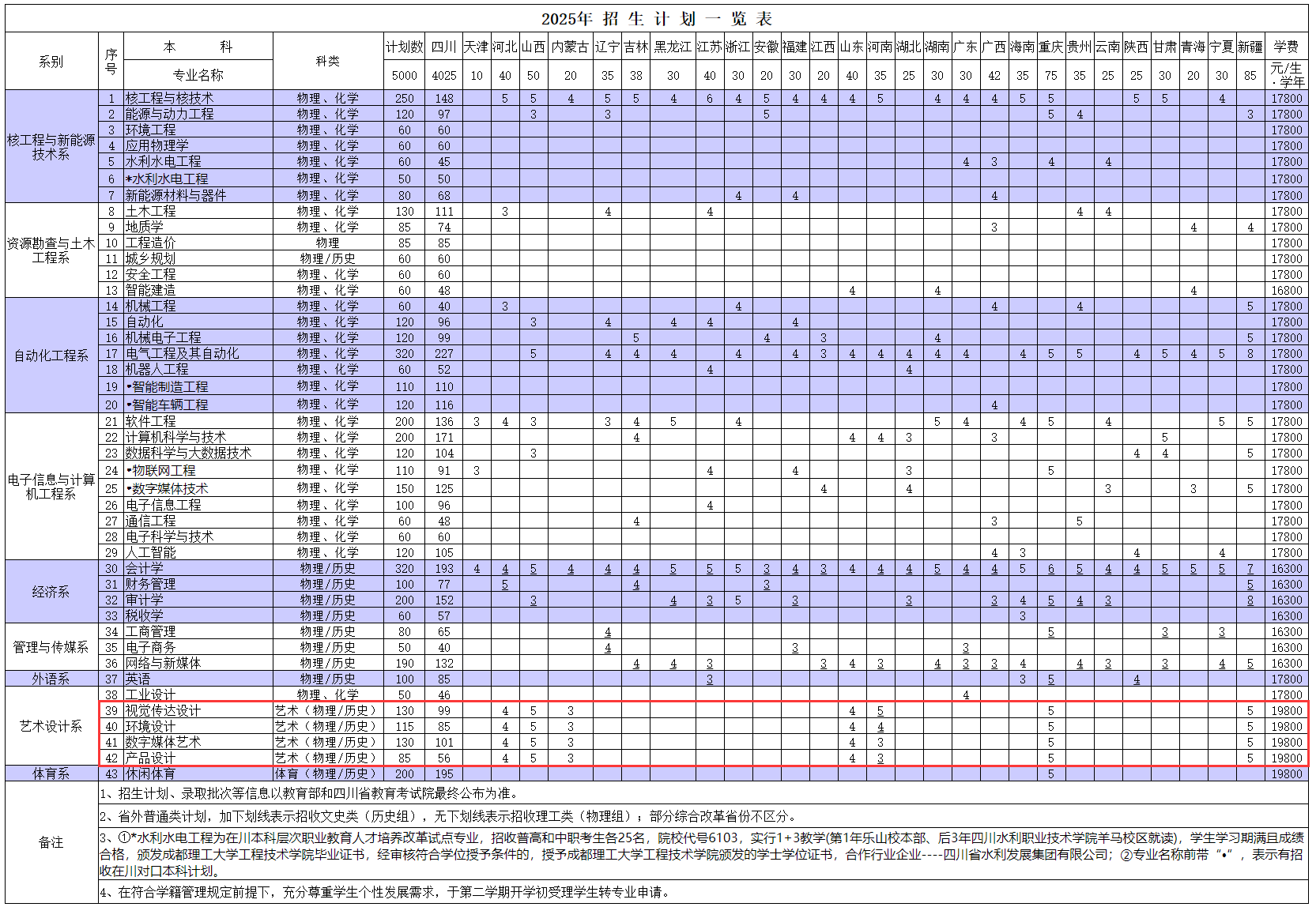This screenshot has height=907, width=1316.
Task: Click the 休闲体育 major cell
Action: click(x=198, y=774)
